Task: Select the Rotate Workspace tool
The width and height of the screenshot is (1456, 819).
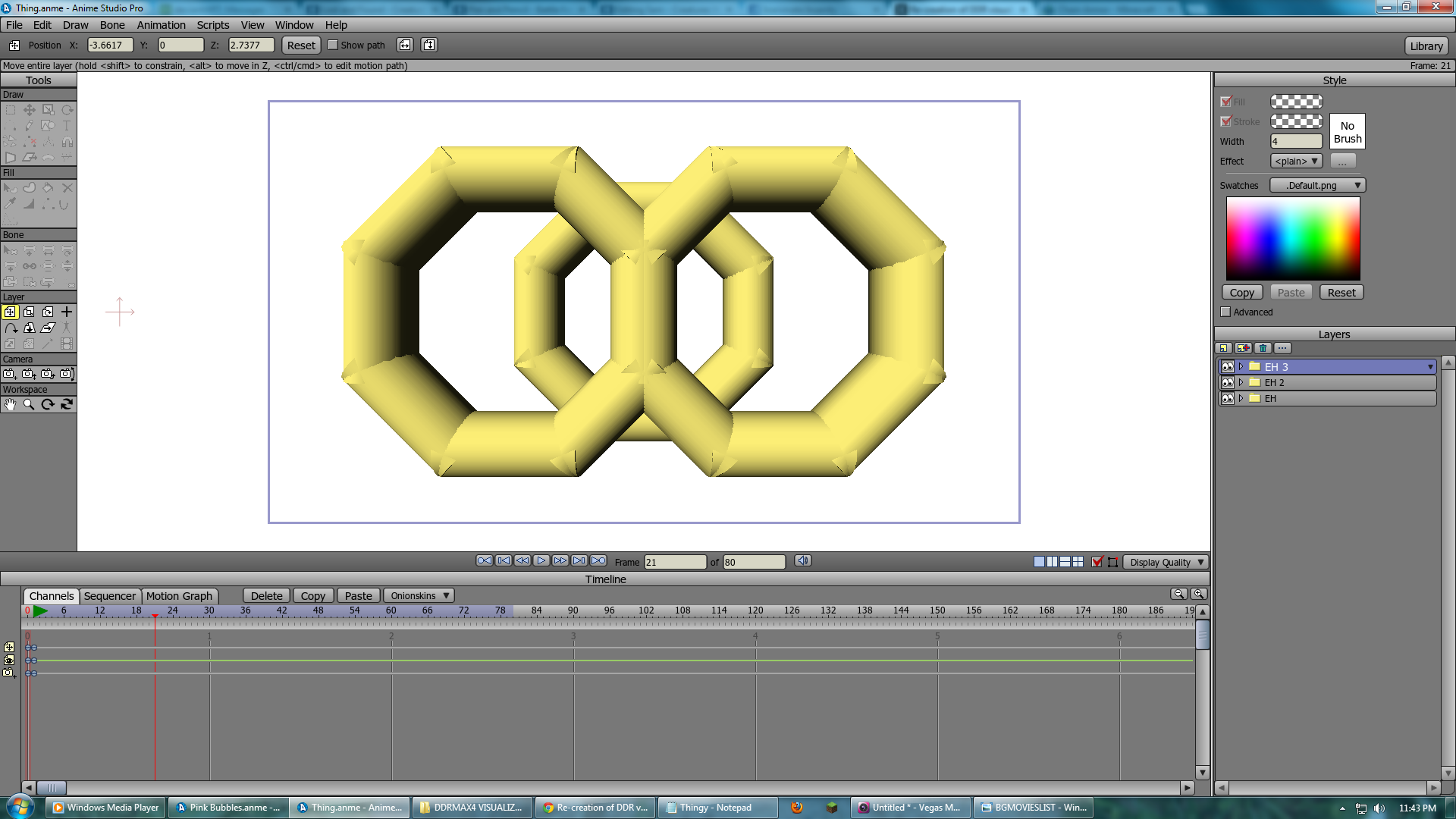Action: coord(48,404)
